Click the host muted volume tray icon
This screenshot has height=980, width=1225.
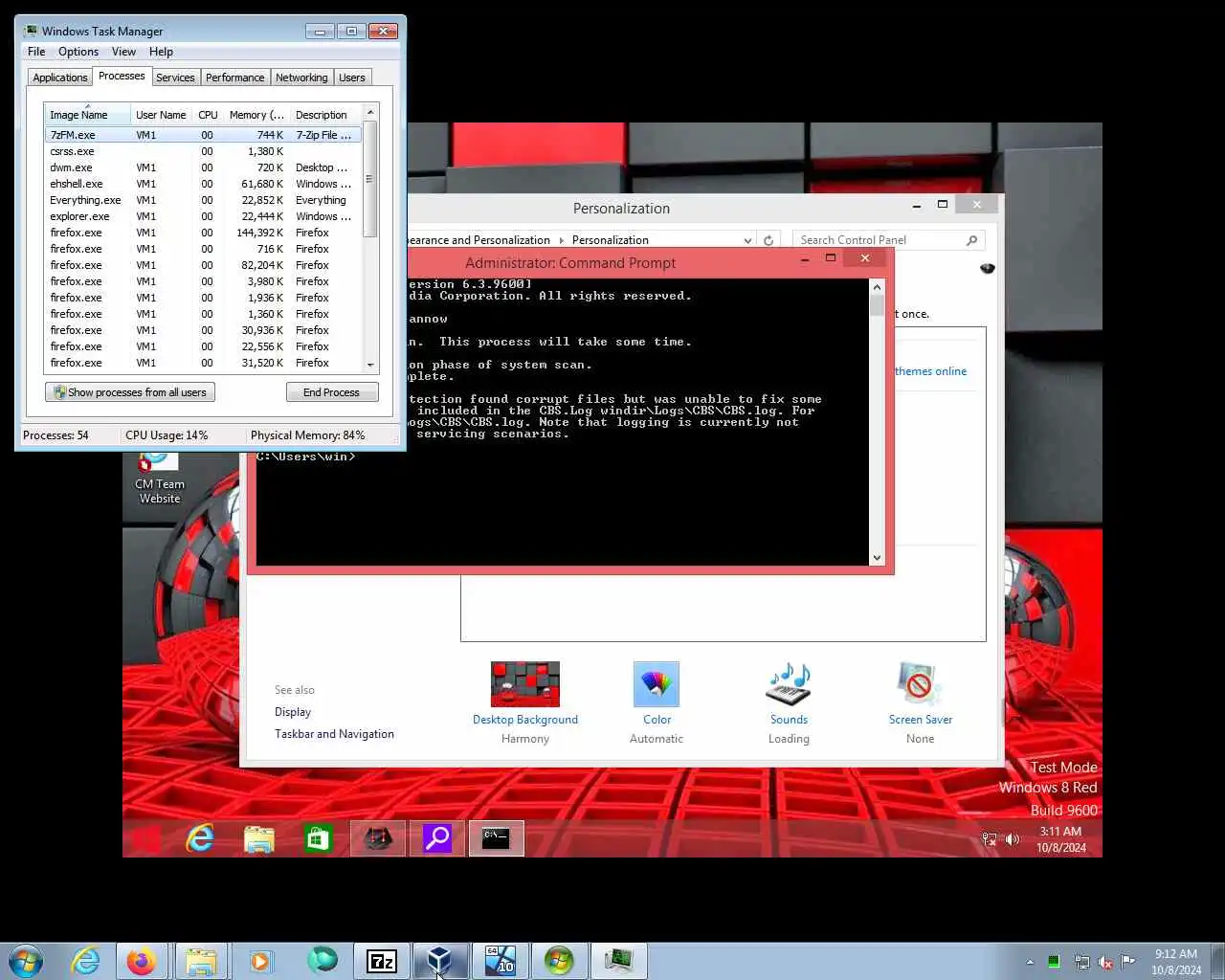(x=1104, y=962)
